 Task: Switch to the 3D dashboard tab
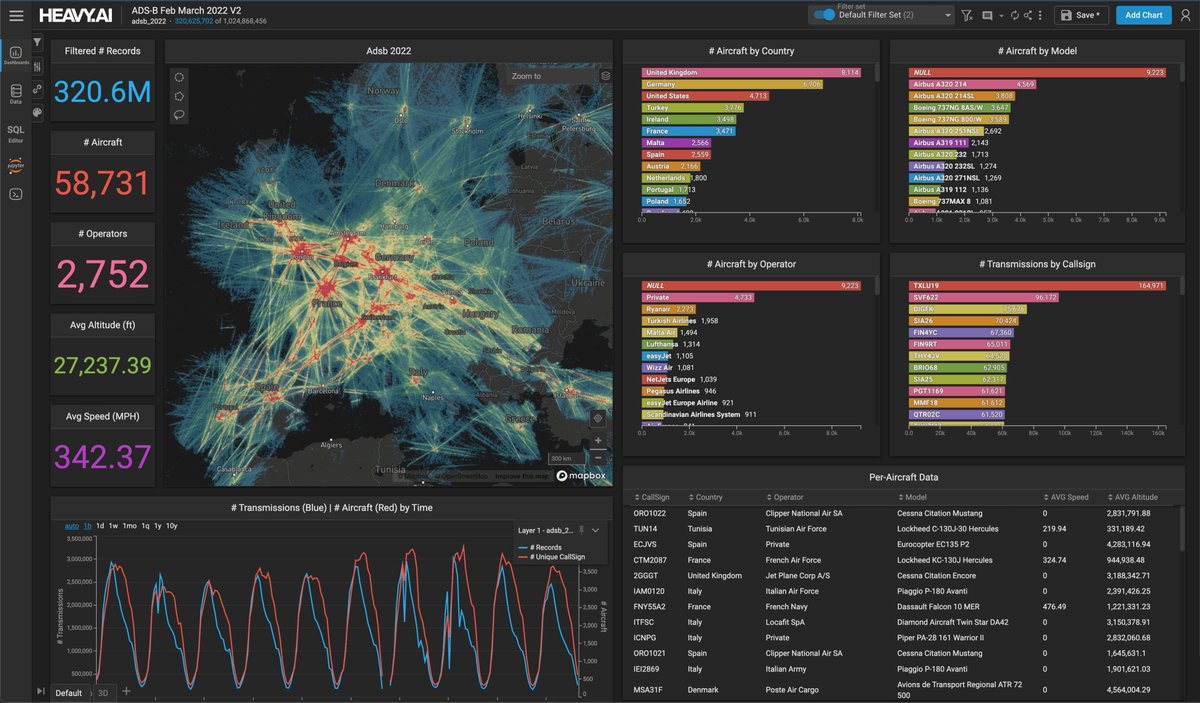coord(102,692)
